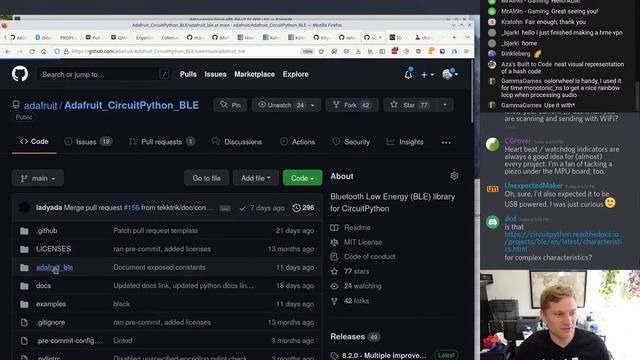Open the .pre-commit-config file
The width and height of the screenshot is (640, 360).
coord(69,340)
